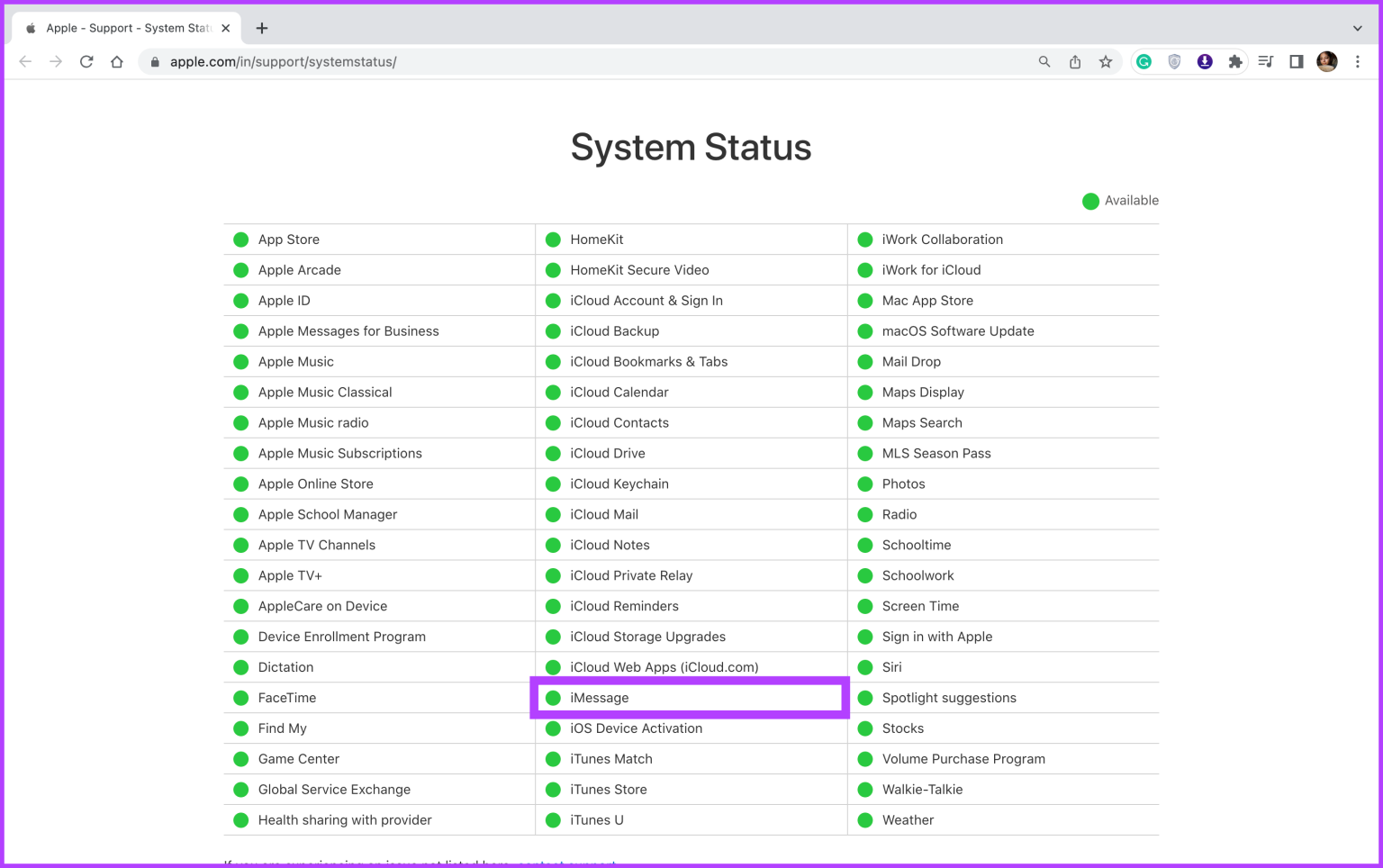Click the iCloud Mail status row
Screen dimensions: 1383x868
click(604, 514)
